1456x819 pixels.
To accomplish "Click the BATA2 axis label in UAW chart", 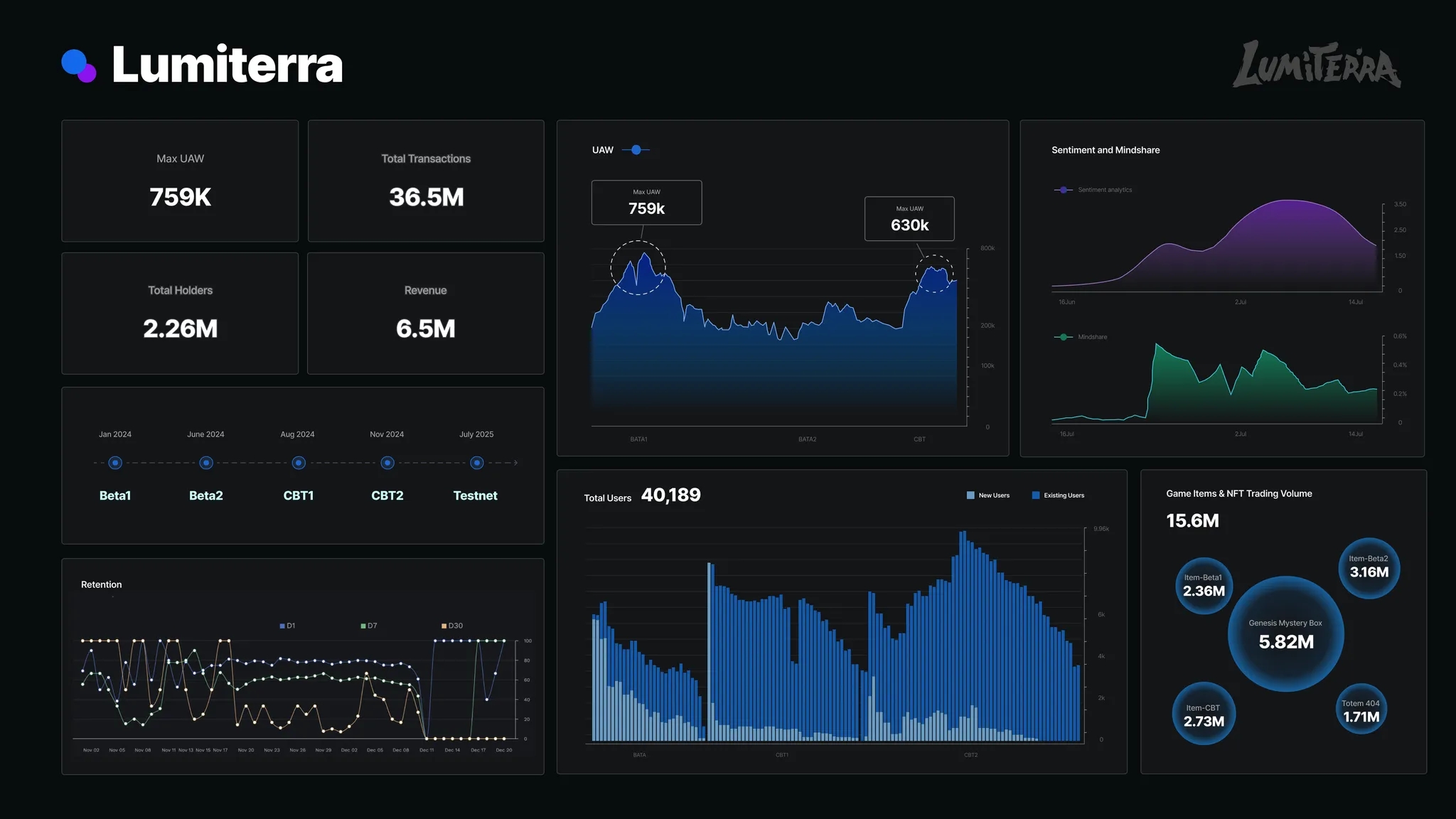I will [x=807, y=439].
